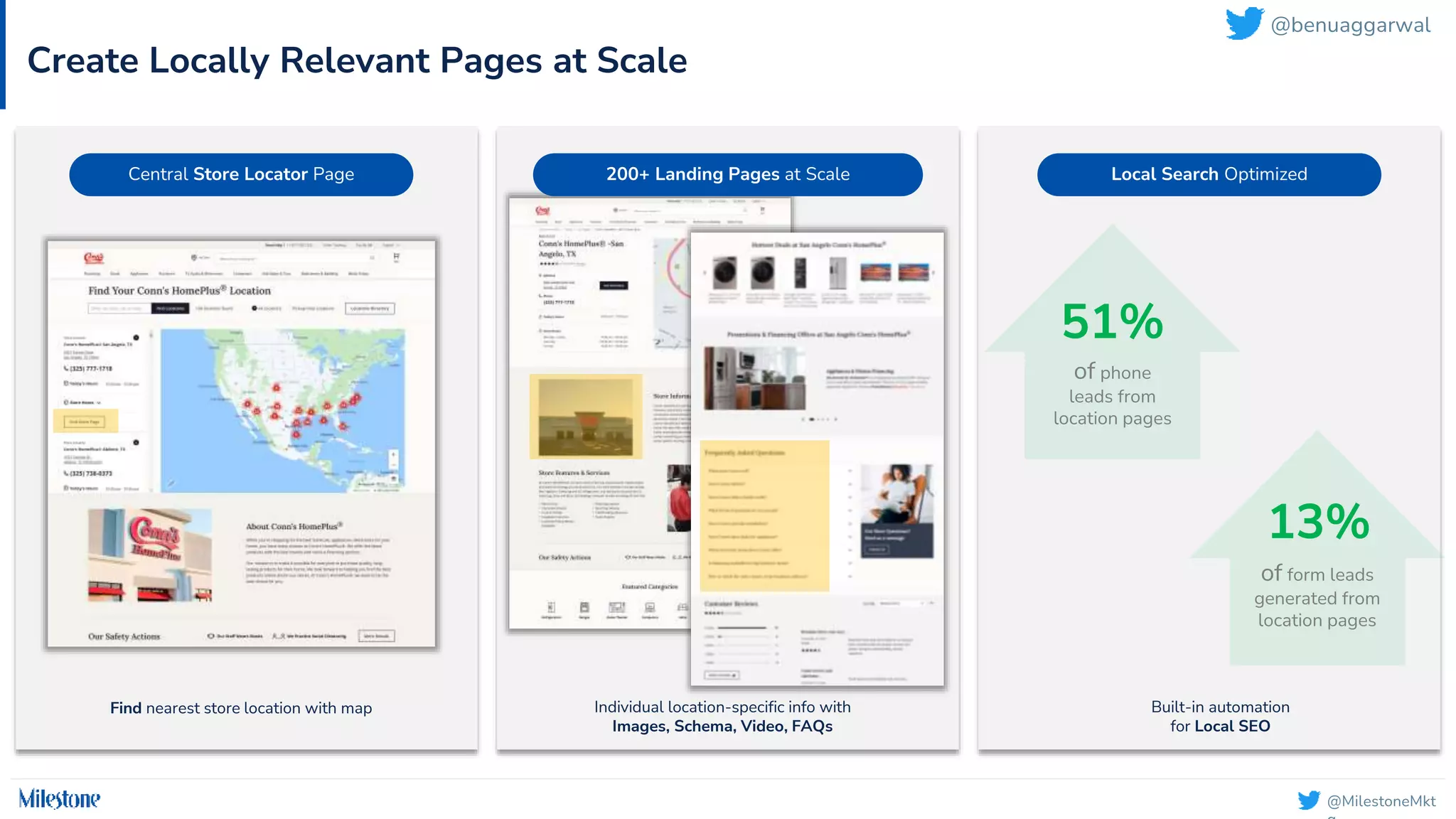Click 'Find Your Conn's HomePlus Location' heading
Screen dimensions: 1456x819
point(179,291)
